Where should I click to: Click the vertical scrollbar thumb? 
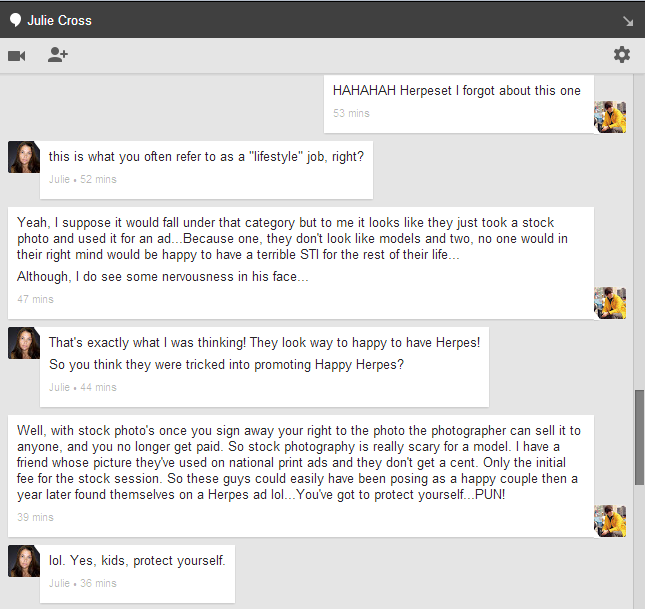click(x=639, y=436)
